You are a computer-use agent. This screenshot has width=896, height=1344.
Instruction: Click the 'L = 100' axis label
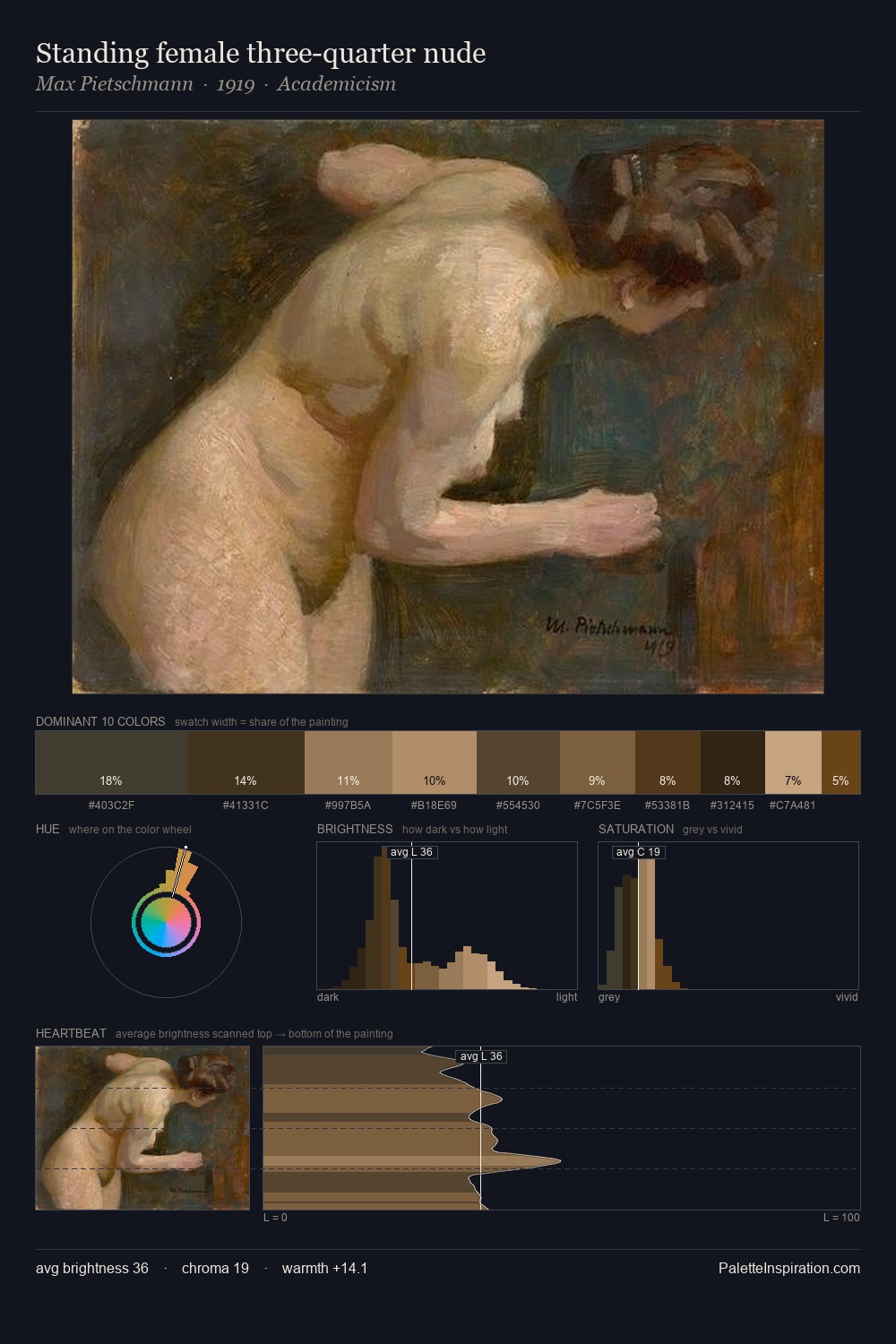pos(841,1218)
